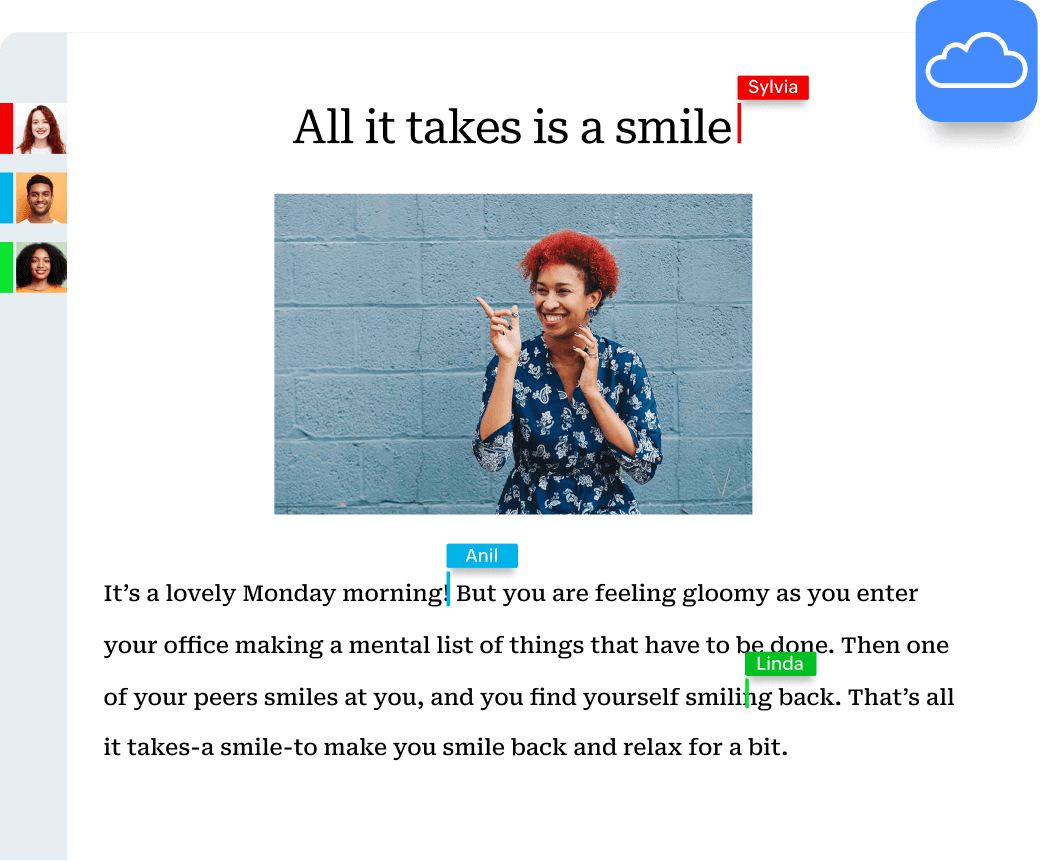Click the green color bar beside third avatar

[x=7, y=267]
